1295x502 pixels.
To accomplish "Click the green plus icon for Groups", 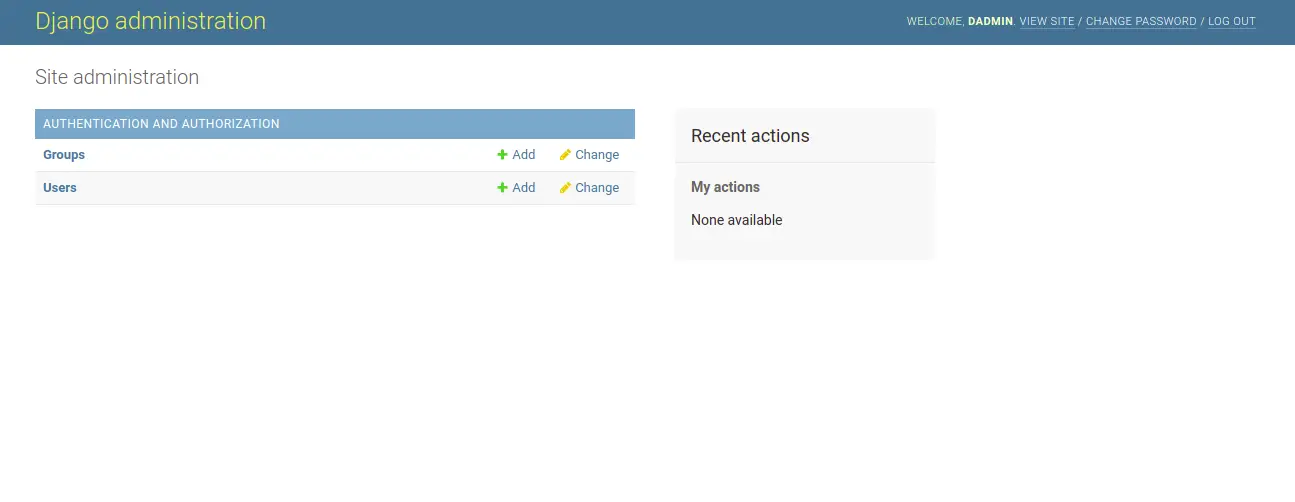I will point(502,155).
